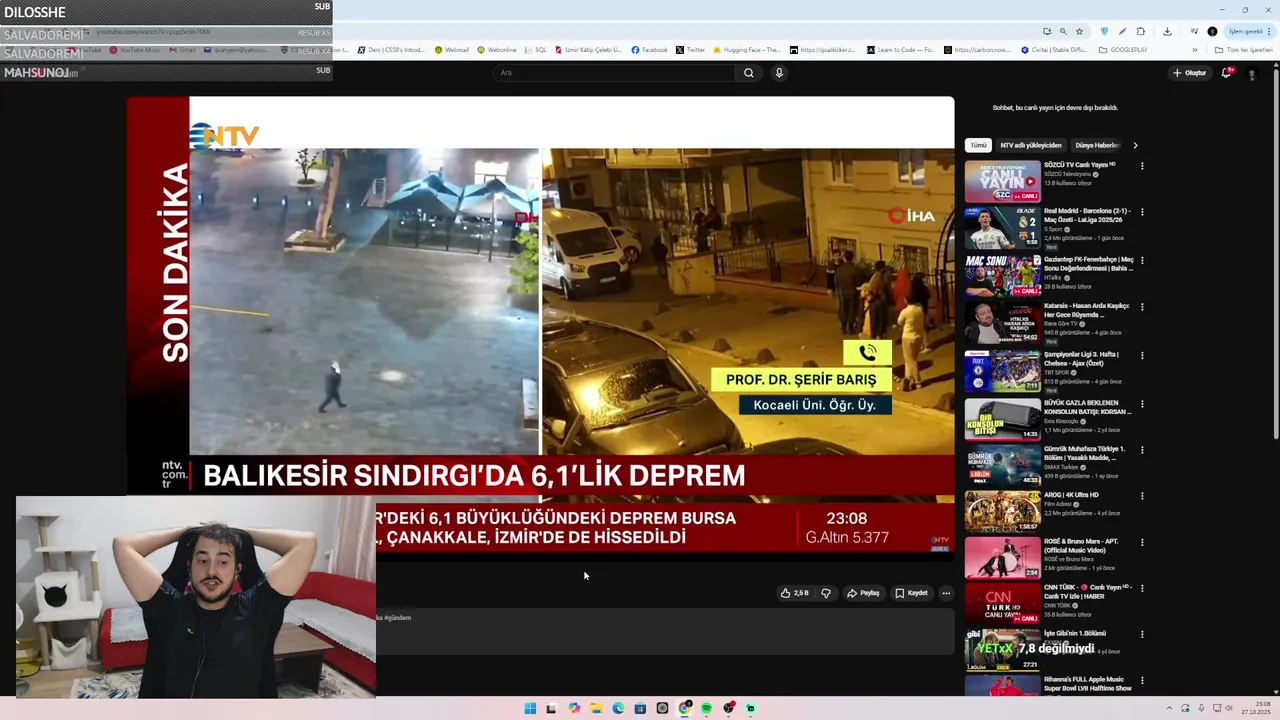Click the taskbar microphone icon

[x=1201, y=708]
